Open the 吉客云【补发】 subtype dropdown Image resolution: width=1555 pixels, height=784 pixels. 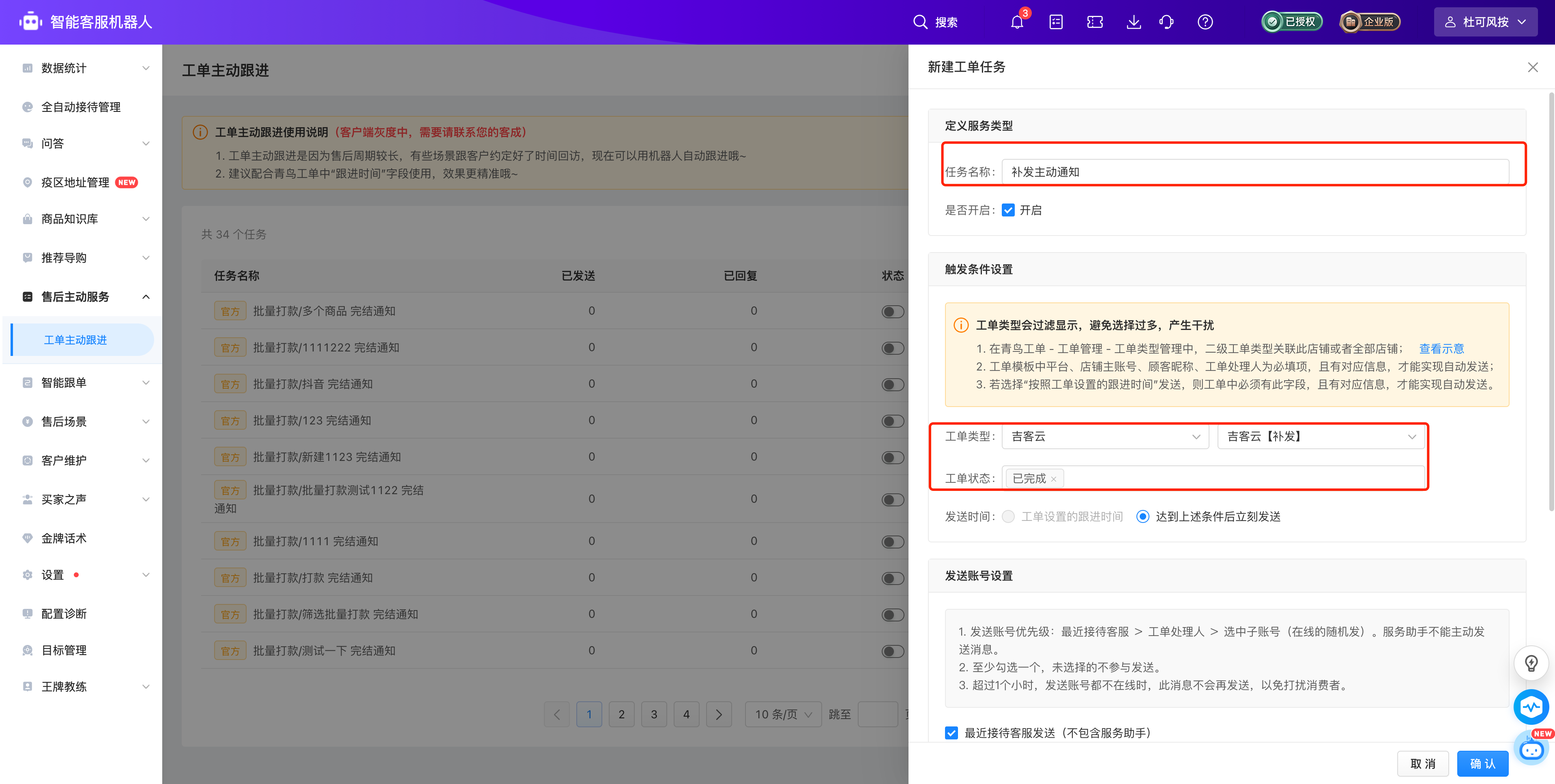click(1321, 436)
